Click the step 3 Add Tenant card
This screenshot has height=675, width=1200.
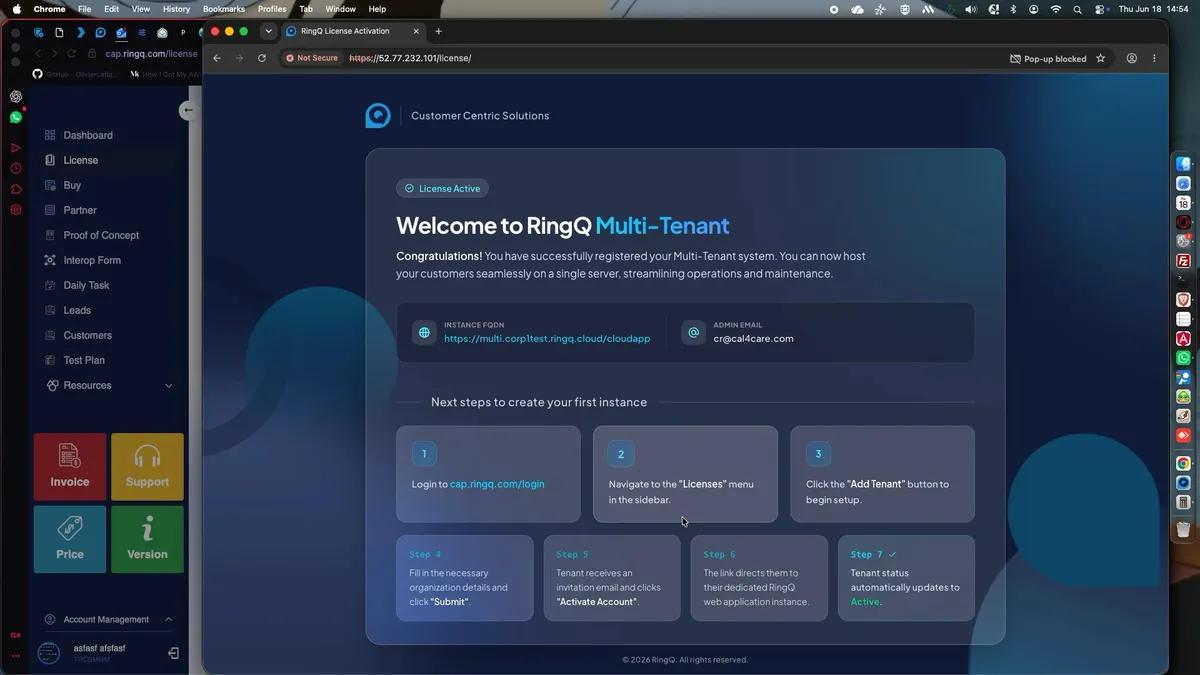882,474
